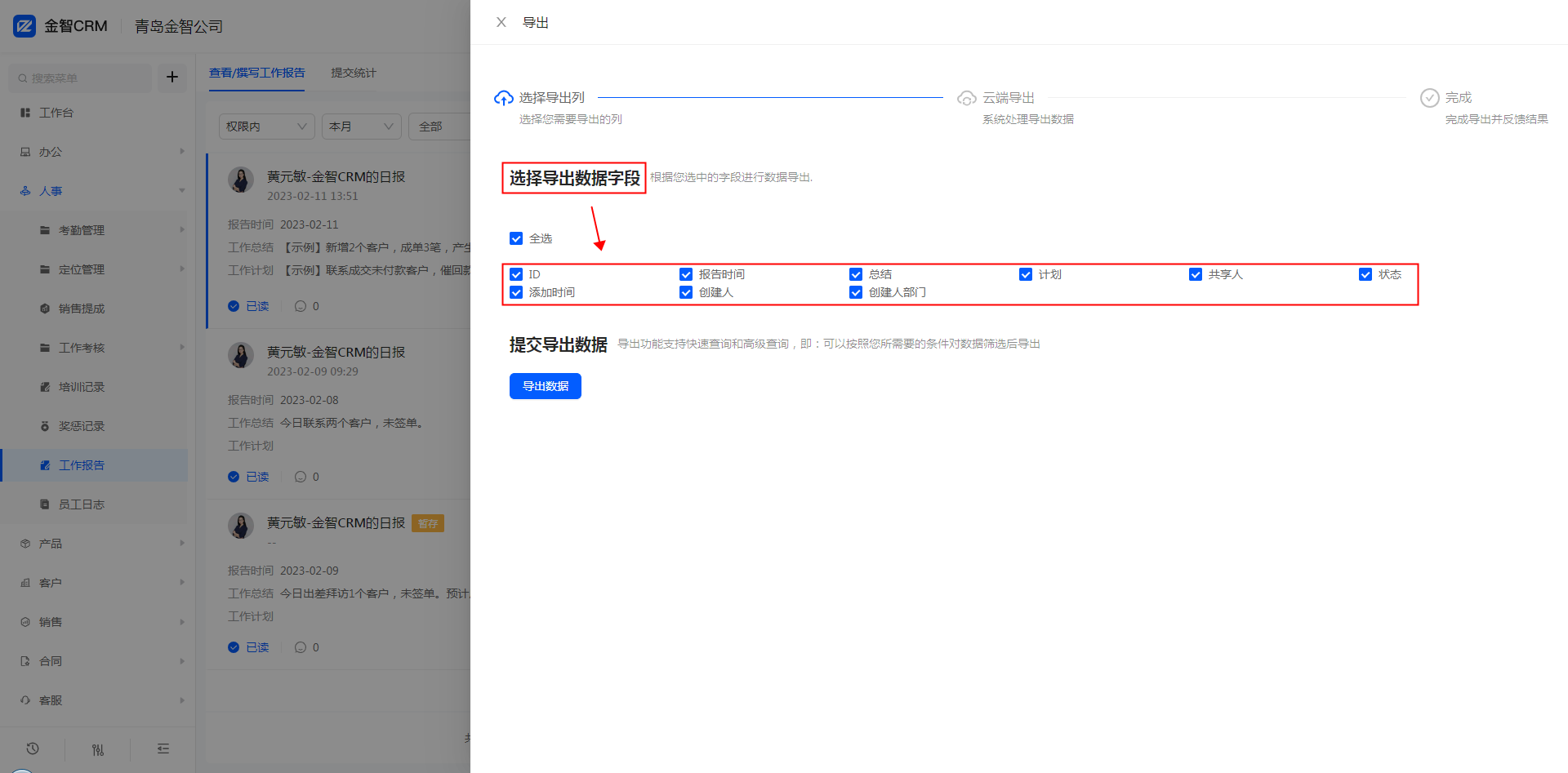This screenshot has height=773, width=1568.
Task: Toggle the 全选 checkbox
Action: coord(516,238)
